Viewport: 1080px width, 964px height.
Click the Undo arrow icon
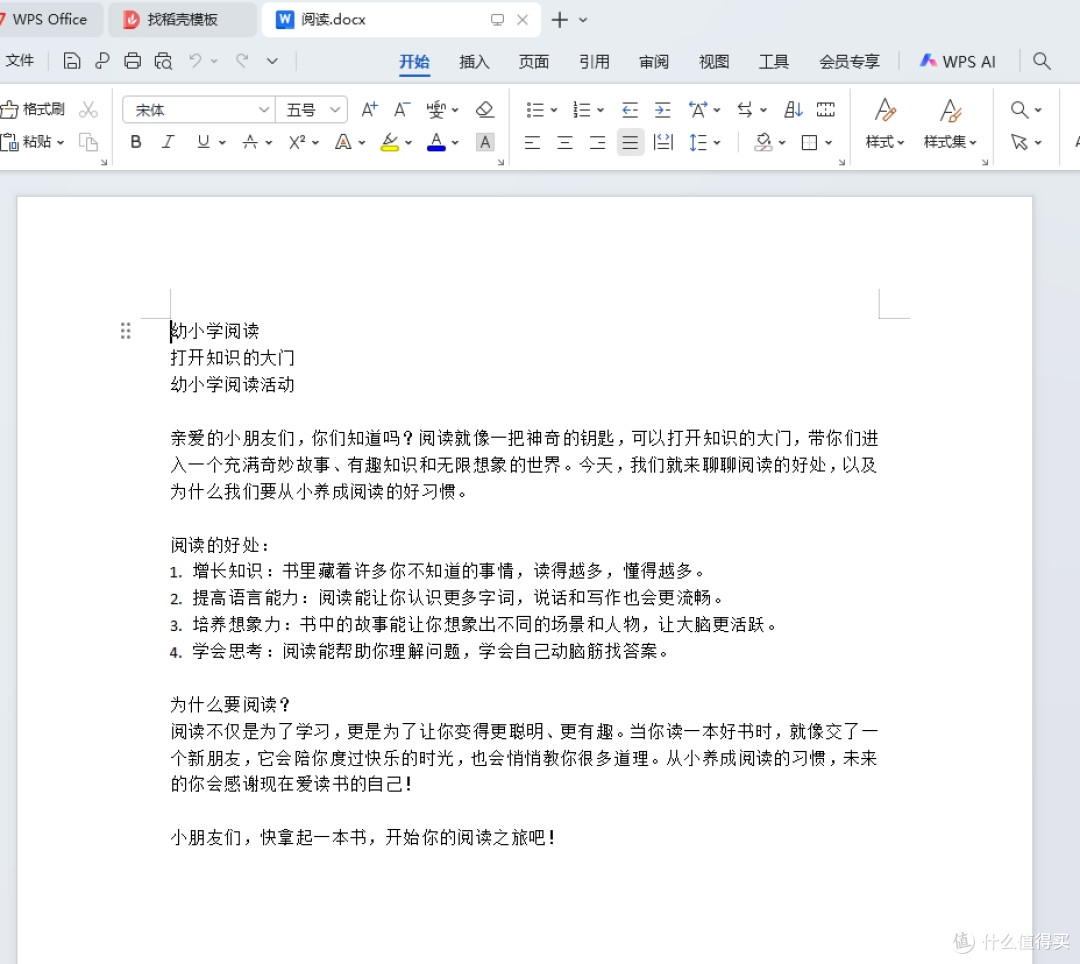pyautogui.click(x=195, y=61)
